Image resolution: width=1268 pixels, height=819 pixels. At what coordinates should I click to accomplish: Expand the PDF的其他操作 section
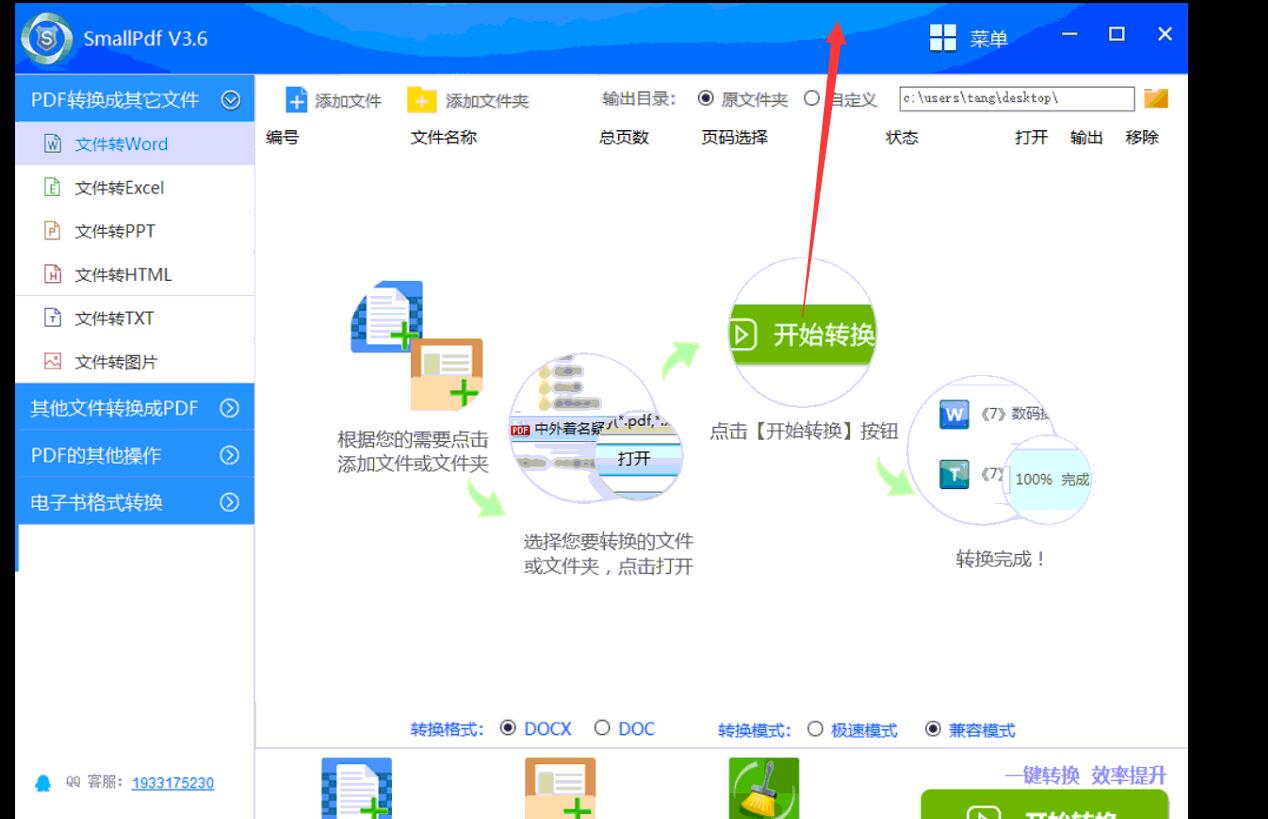pos(230,455)
